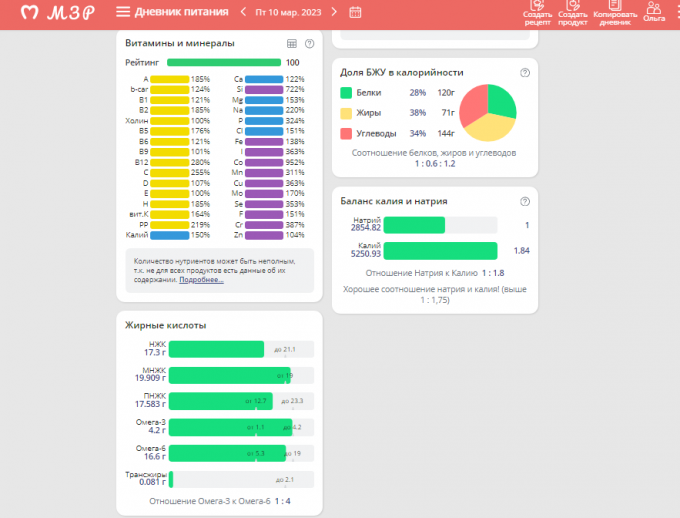Click help icon for Баланс калия и натрия
The width and height of the screenshot is (680, 518).
coord(525,201)
